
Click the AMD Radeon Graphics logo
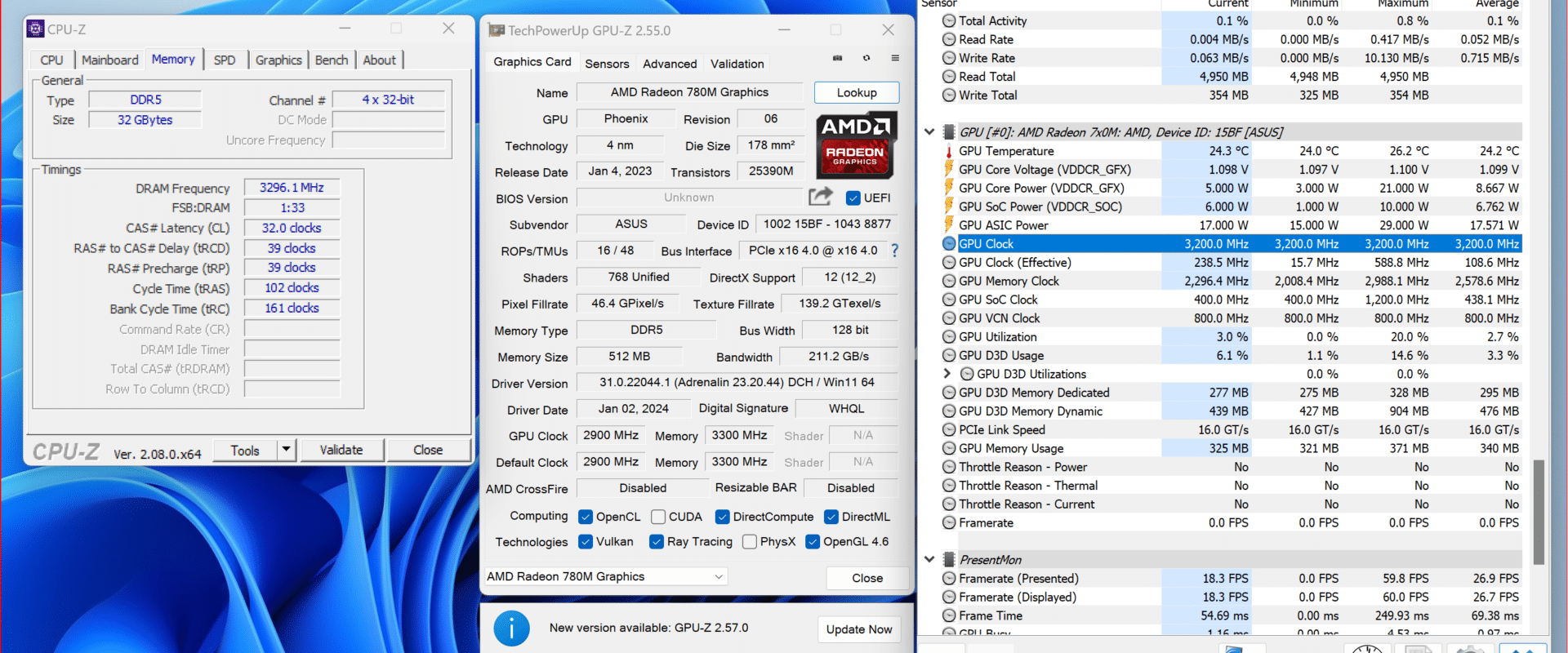coord(856,145)
